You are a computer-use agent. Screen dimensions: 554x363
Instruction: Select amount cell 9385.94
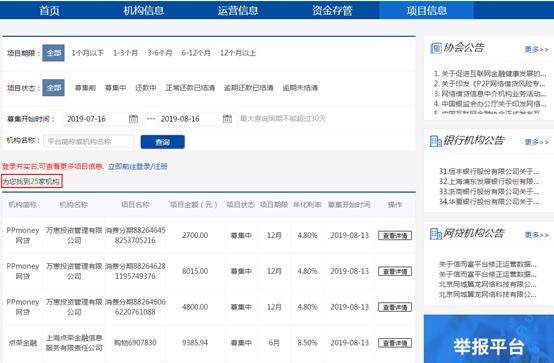(195, 343)
